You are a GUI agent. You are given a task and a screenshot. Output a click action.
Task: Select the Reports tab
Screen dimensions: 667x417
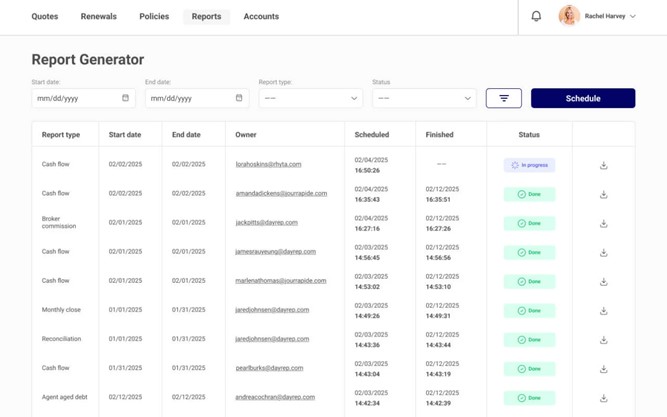click(206, 17)
